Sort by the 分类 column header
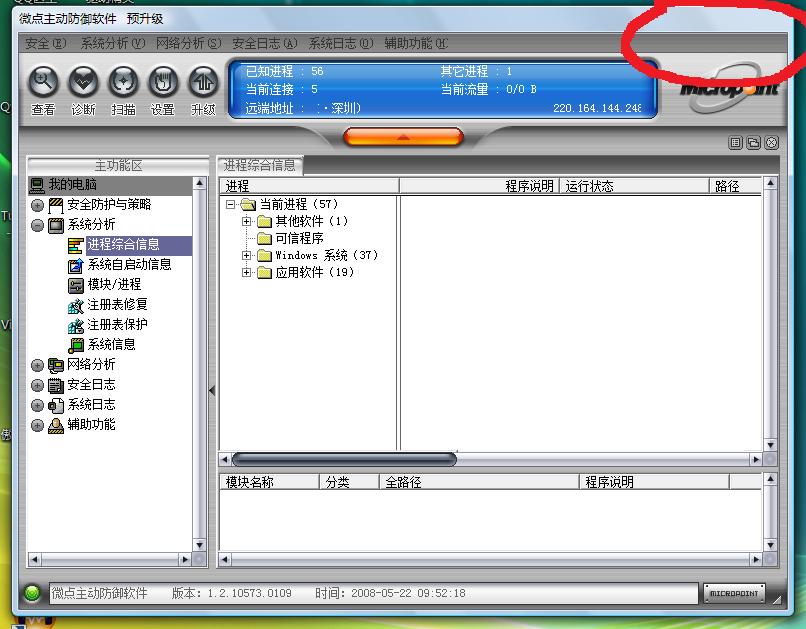This screenshot has height=629, width=806. tap(349, 482)
